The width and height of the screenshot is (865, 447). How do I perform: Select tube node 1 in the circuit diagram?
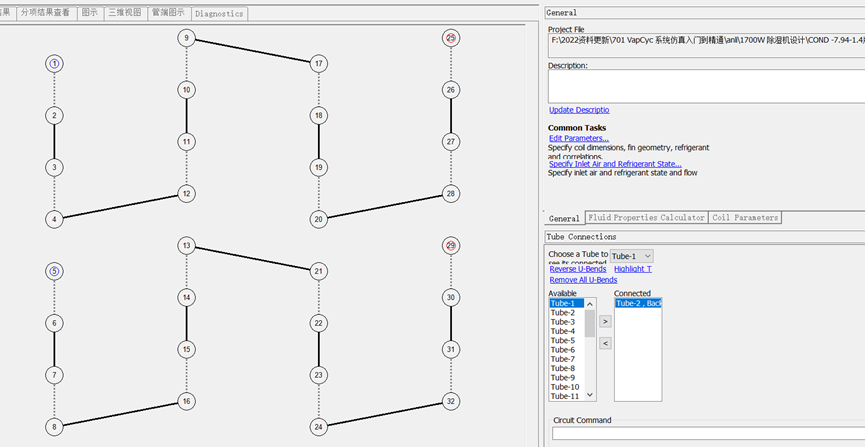click(x=54, y=64)
